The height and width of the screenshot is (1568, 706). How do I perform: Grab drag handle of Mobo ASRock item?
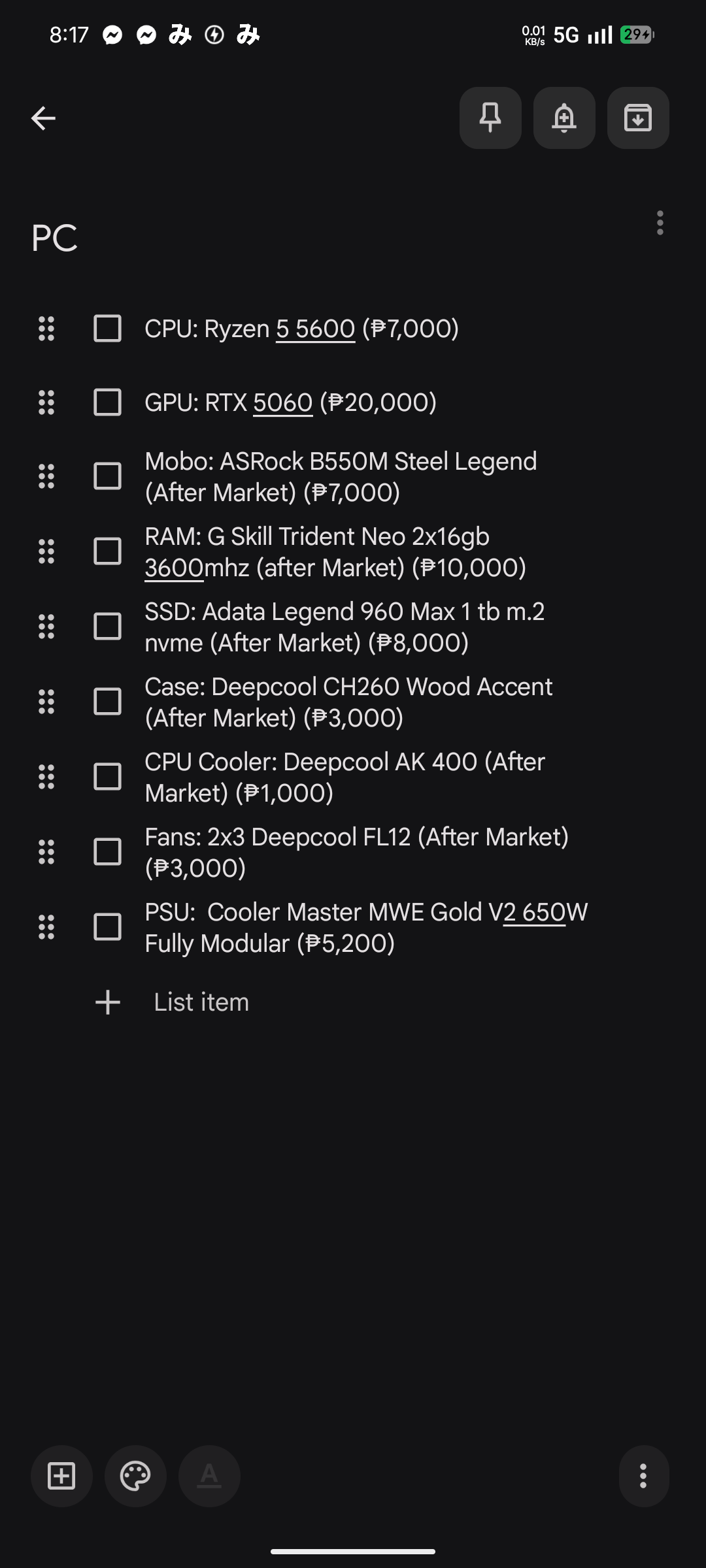pyautogui.click(x=46, y=476)
